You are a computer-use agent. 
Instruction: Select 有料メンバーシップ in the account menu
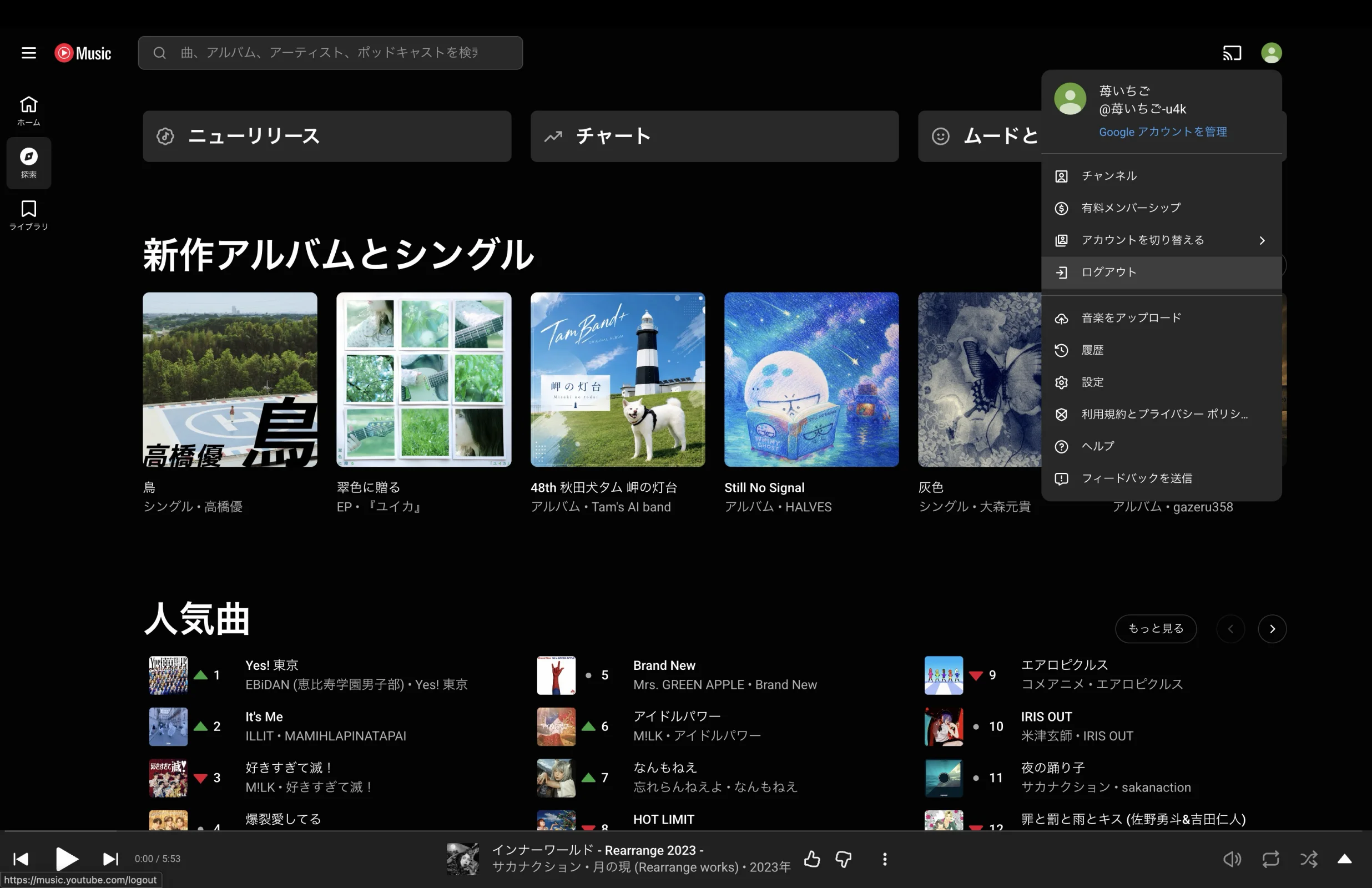1162,208
